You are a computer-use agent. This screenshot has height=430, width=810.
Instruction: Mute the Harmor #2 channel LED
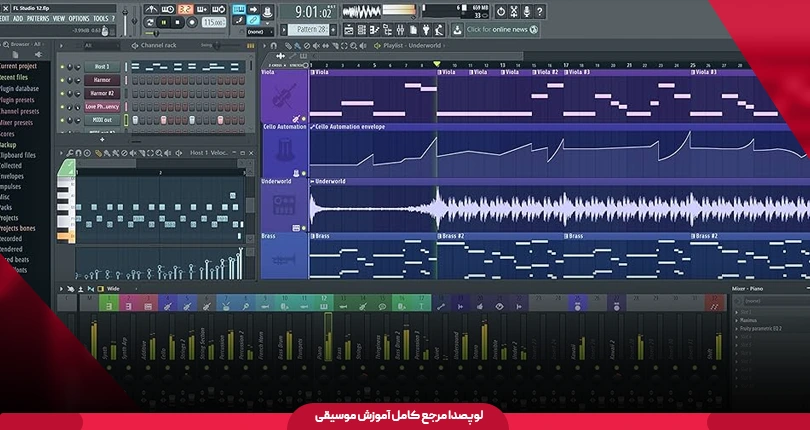[63, 94]
